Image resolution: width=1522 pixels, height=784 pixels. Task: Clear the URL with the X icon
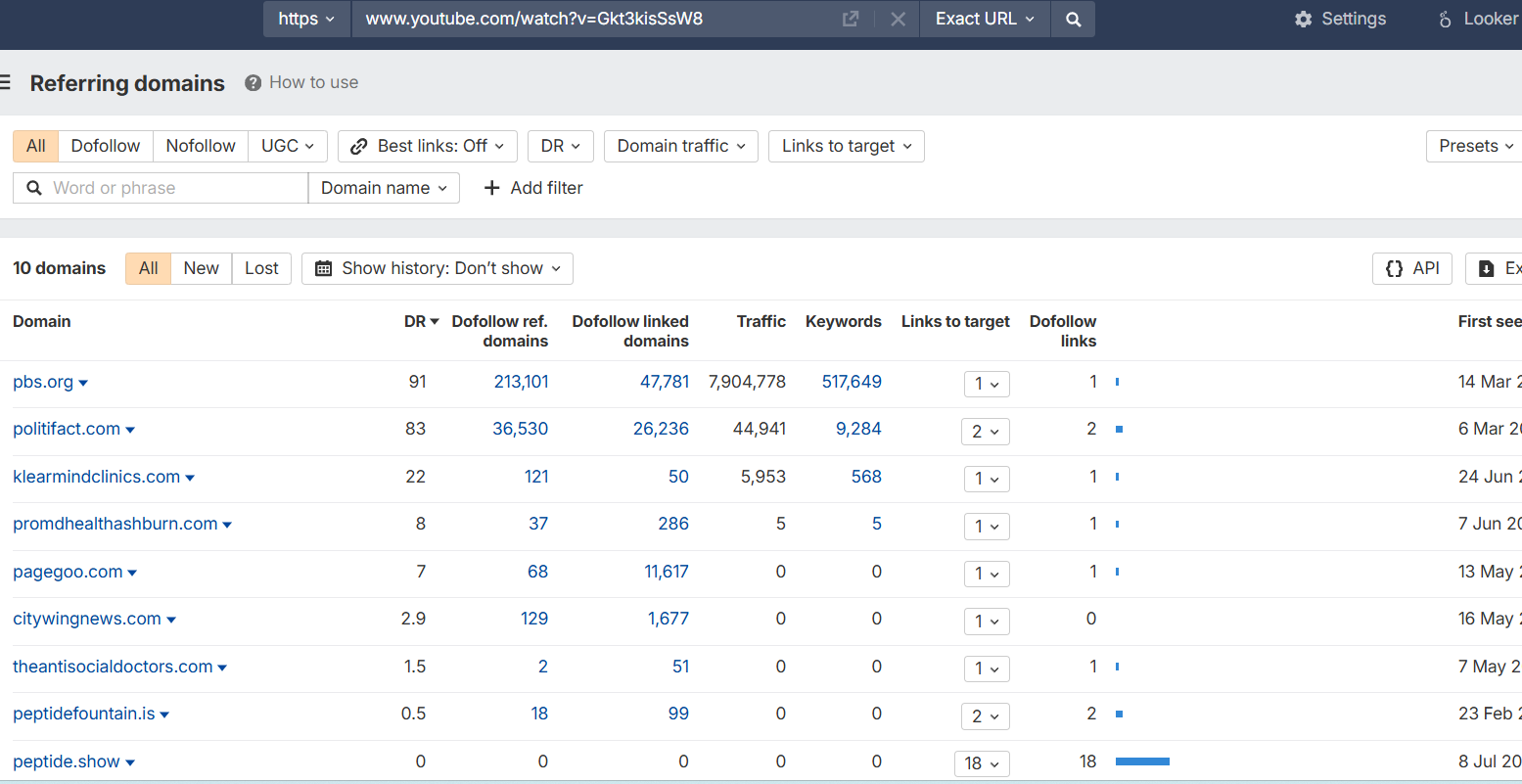coord(898,19)
